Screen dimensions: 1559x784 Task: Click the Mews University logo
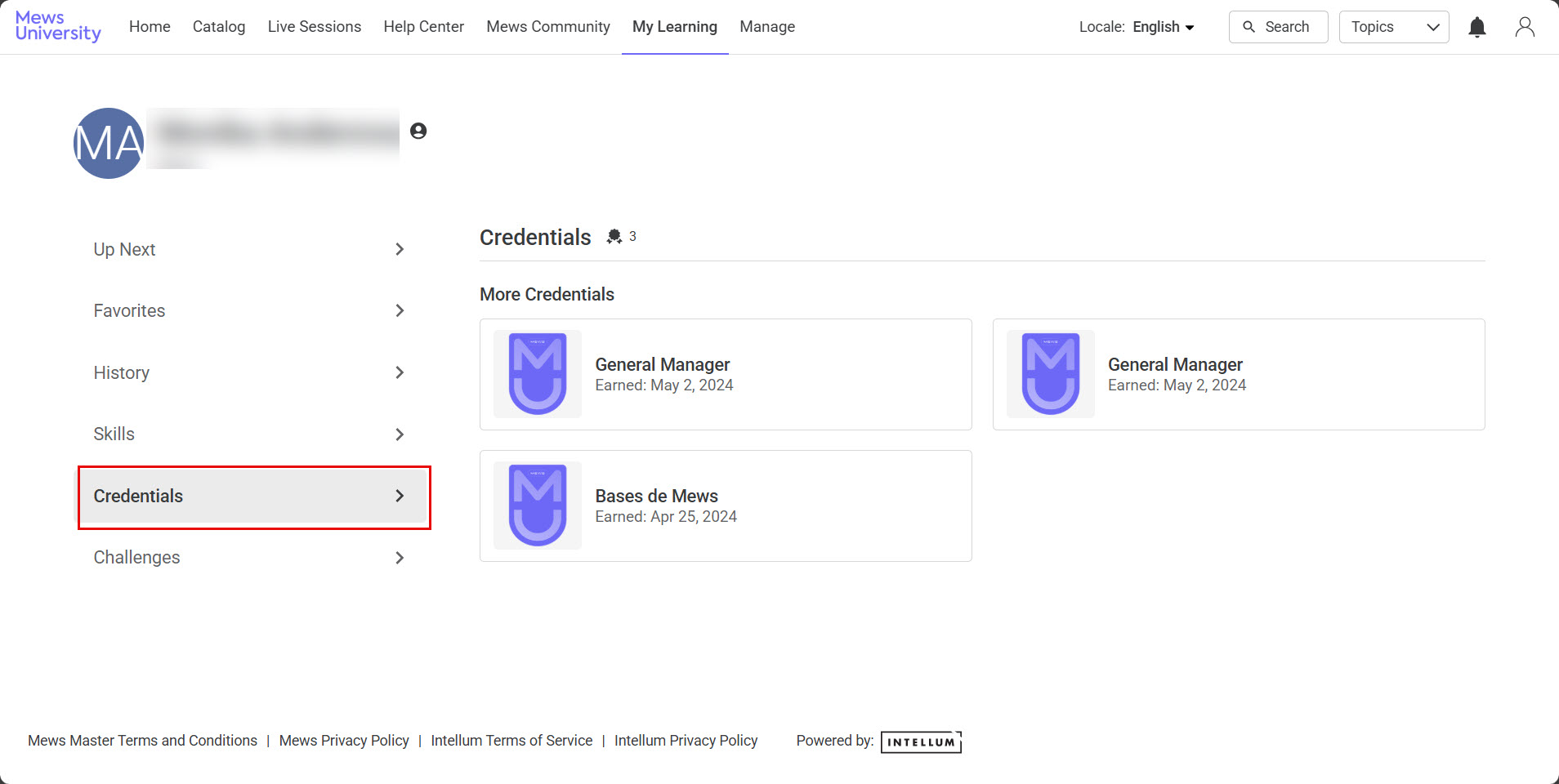pos(58,26)
